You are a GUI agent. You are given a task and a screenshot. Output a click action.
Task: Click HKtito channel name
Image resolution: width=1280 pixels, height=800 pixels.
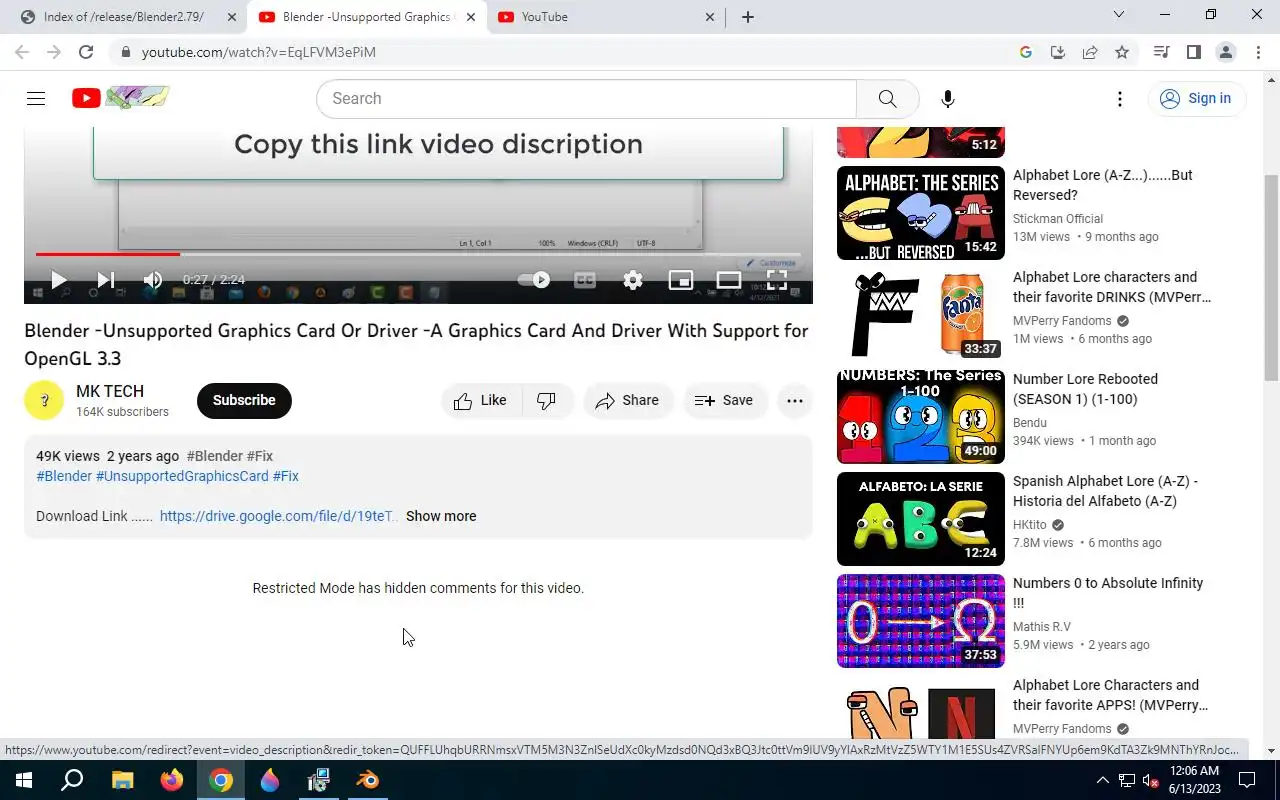pyautogui.click(x=1030, y=525)
